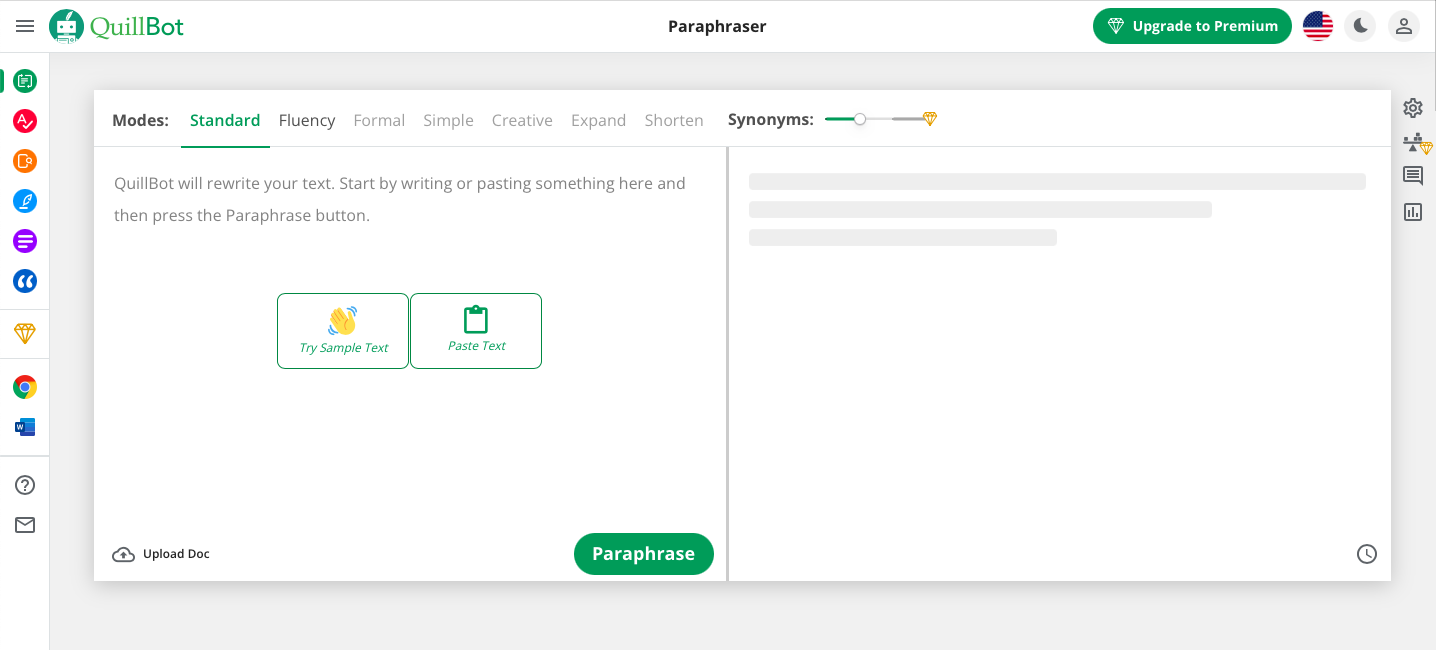Click the QuillBot logo
Screen dimensions: 1436x650
[117, 26]
